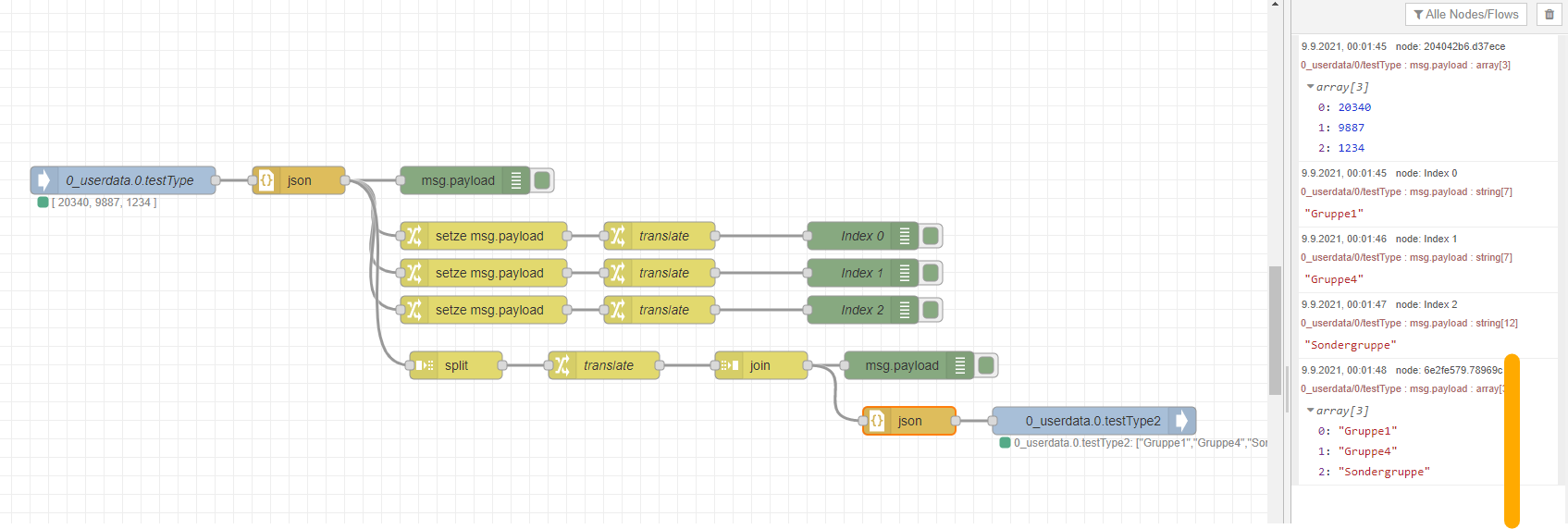Viewport: 1568px width, 529px height.
Task: Select the 0_userdata.0.testType2 output node
Action: click(1094, 421)
